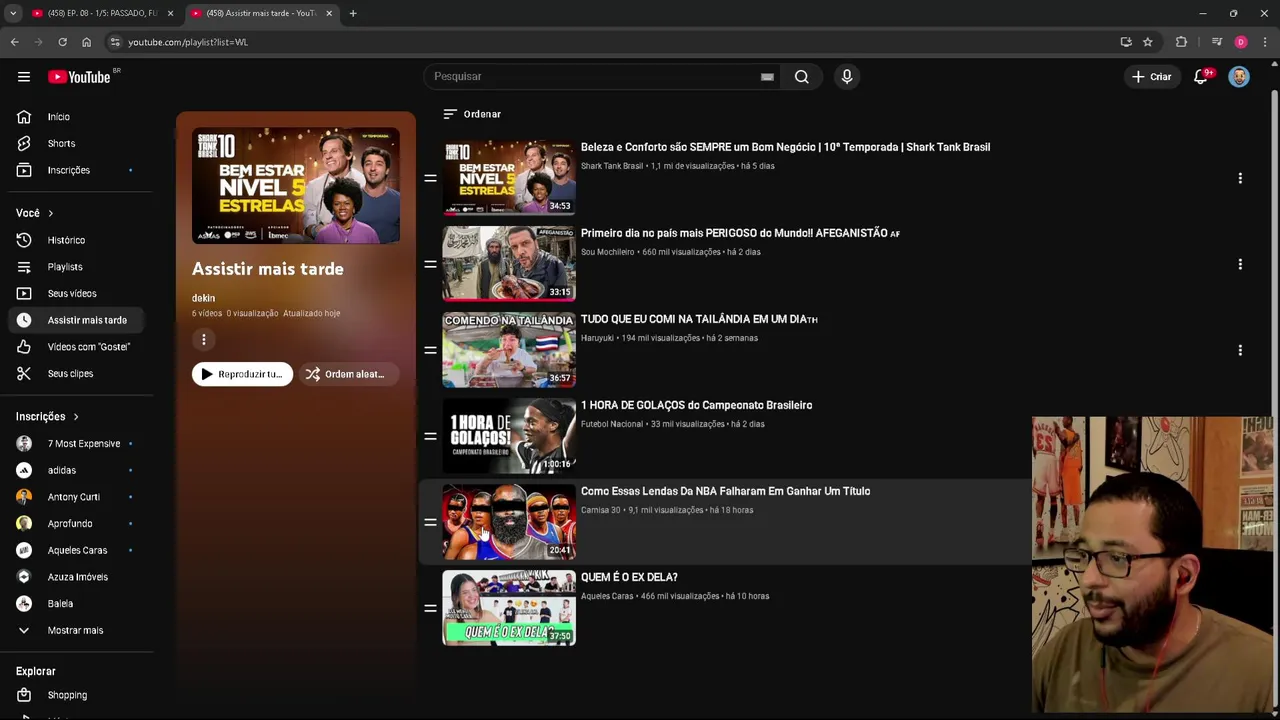The height and width of the screenshot is (720, 1280).
Task: Open Quem é o ex dela thumbnail
Action: click(509, 608)
